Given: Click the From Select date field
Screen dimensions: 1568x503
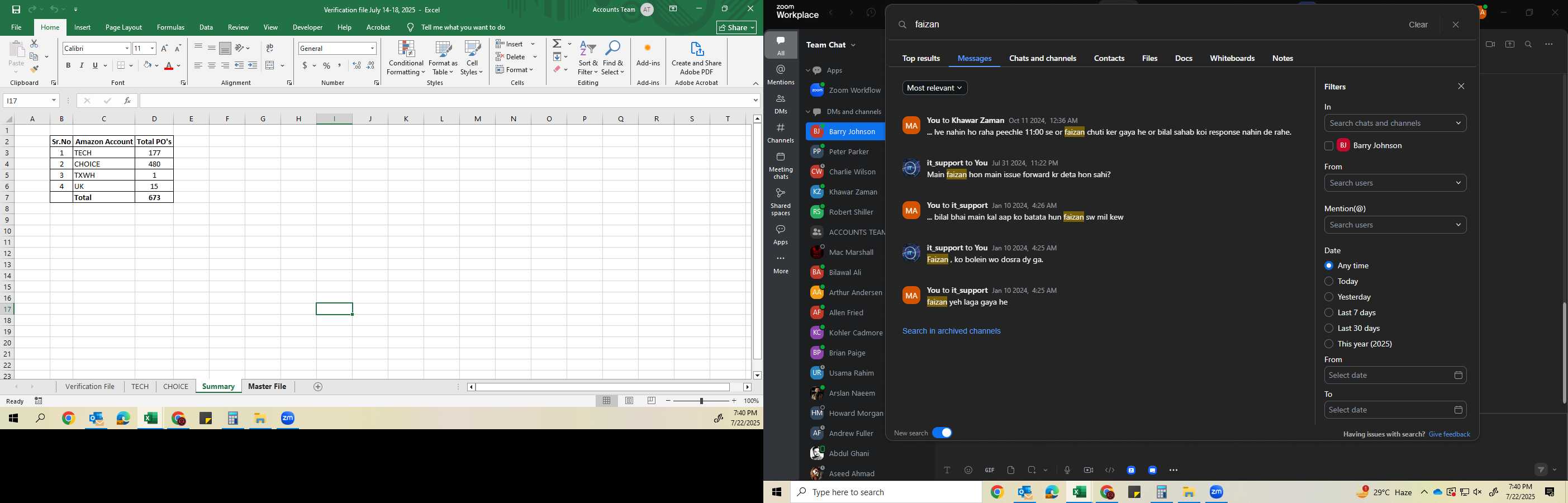Looking at the screenshot, I should pyautogui.click(x=1395, y=375).
